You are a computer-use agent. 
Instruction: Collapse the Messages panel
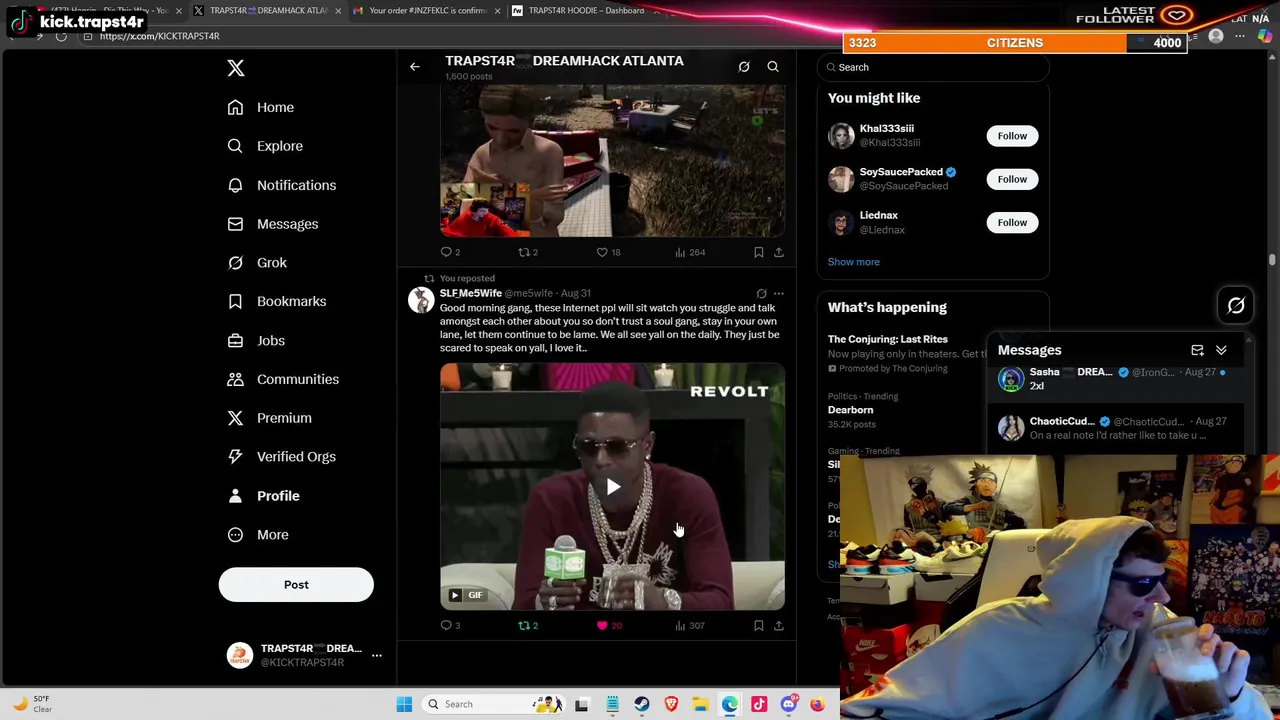click(x=1221, y=351)
